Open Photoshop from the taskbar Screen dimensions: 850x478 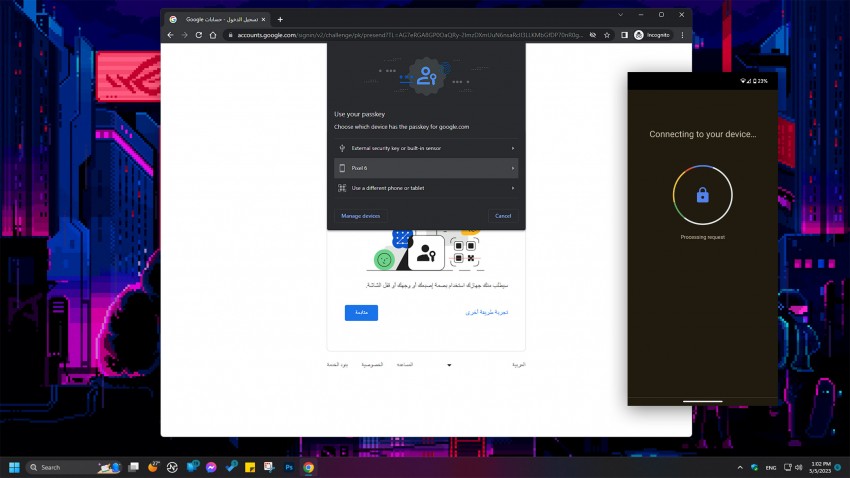289,467
